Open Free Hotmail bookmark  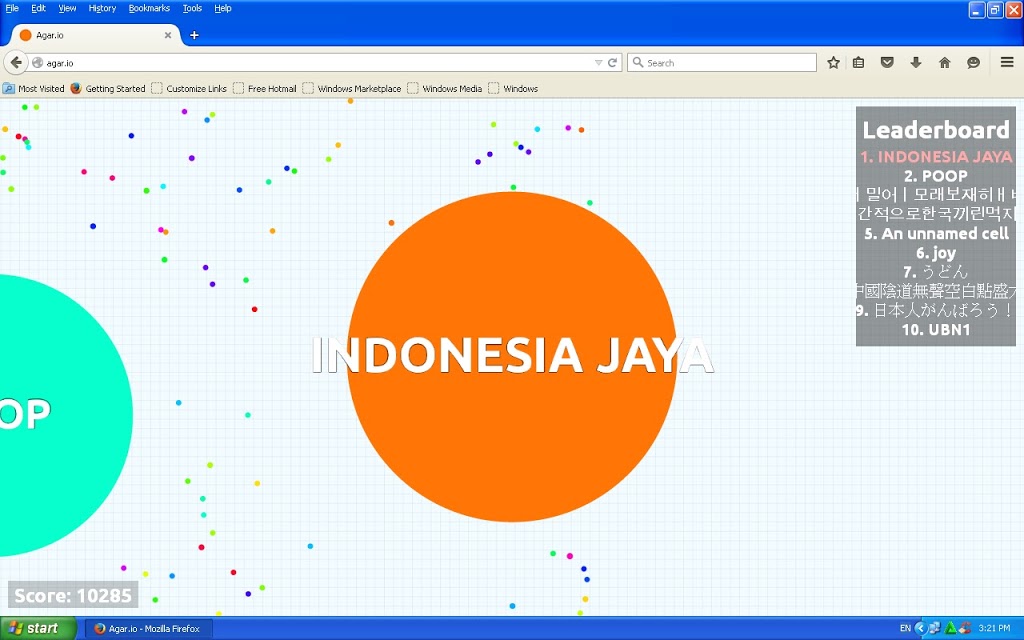tap(264, 89)
